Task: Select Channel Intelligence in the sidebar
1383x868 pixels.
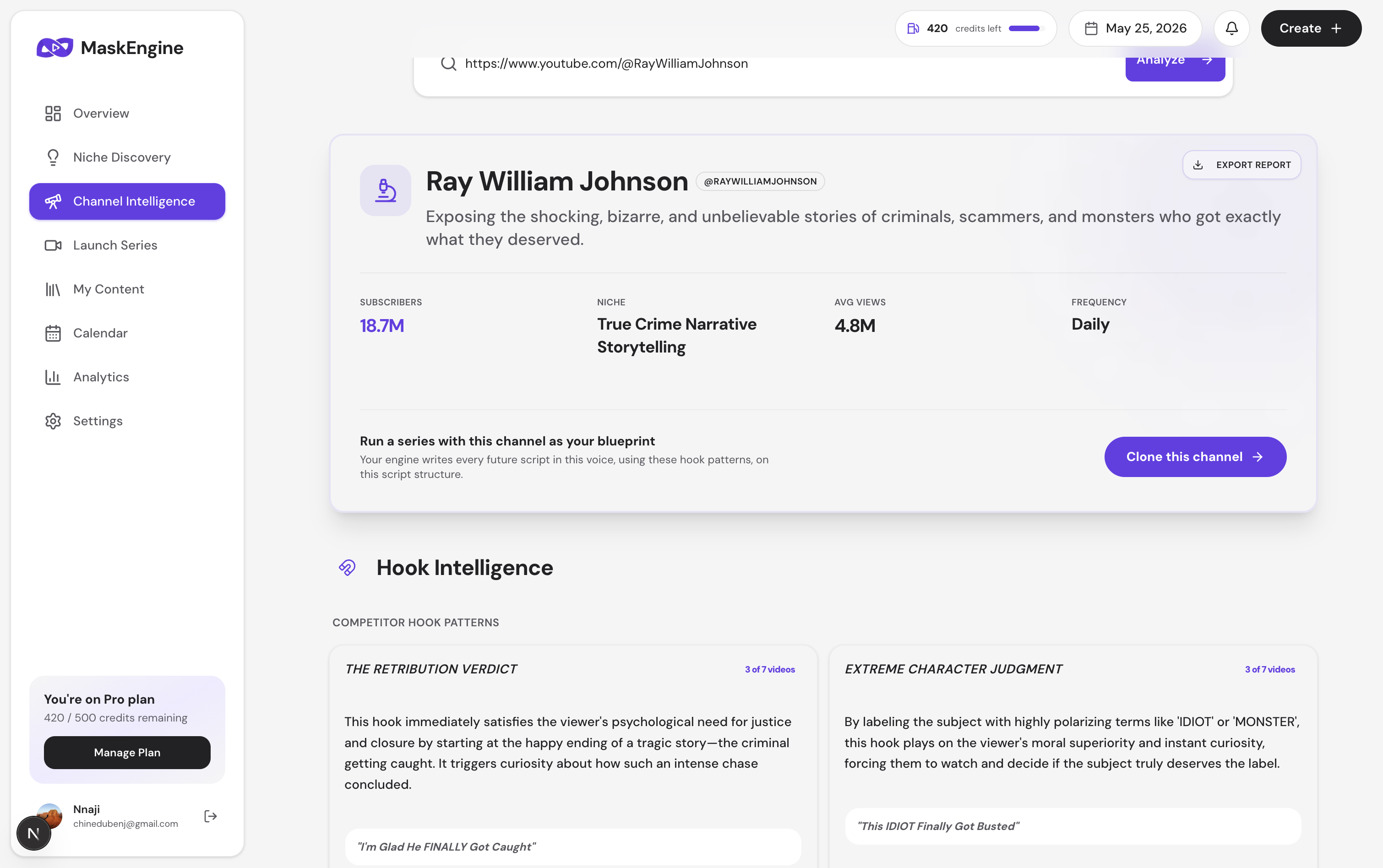Action: coord(127,201)
